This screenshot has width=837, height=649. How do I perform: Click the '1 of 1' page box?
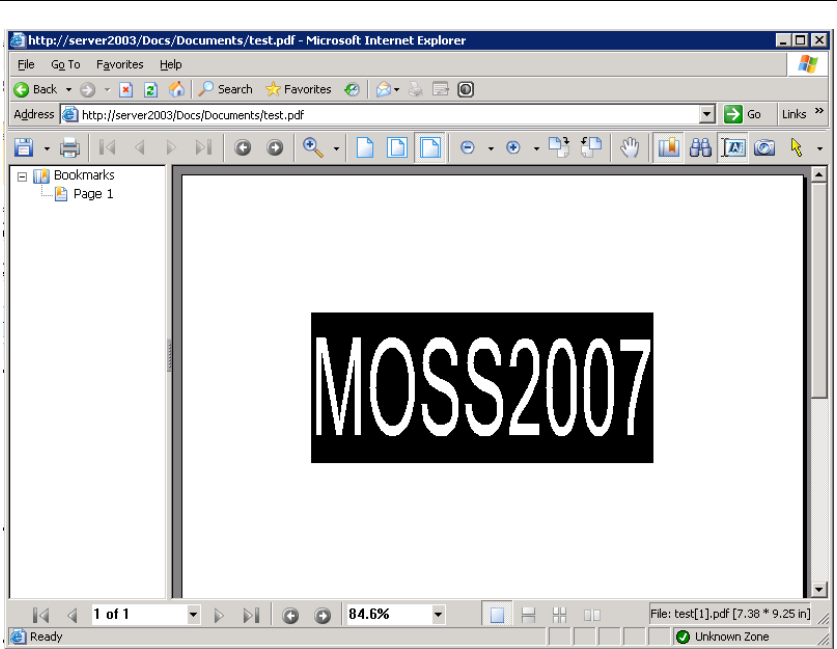tap(139, 614)
